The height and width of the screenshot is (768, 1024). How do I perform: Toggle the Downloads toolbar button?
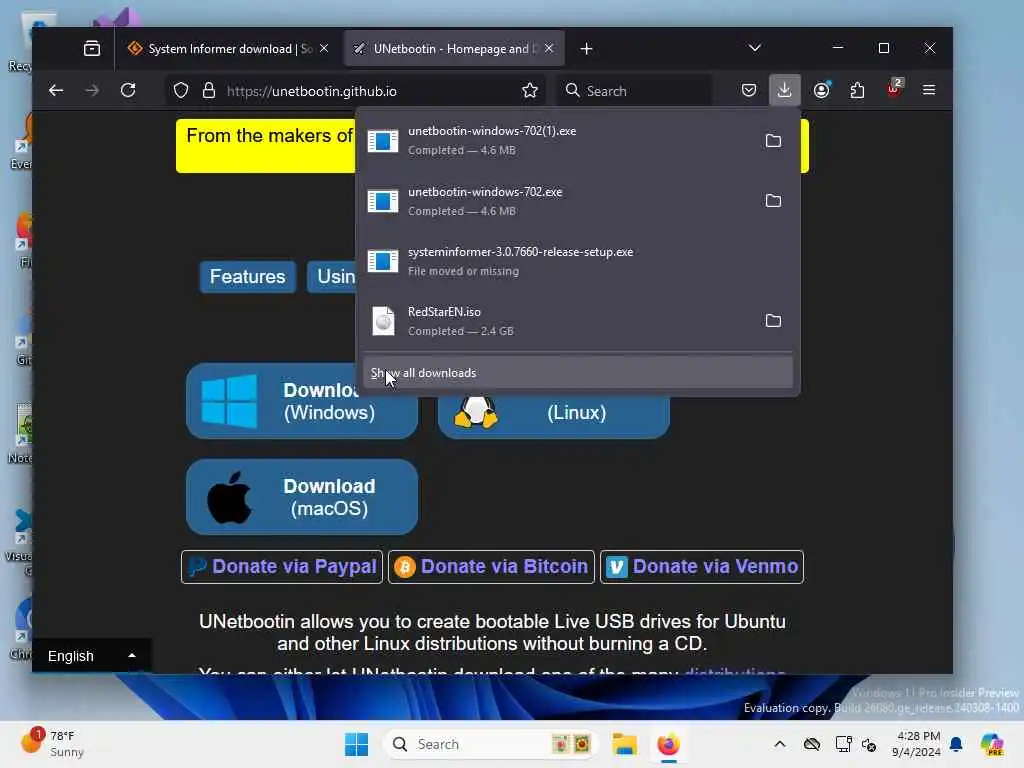(x=784, y=90)
